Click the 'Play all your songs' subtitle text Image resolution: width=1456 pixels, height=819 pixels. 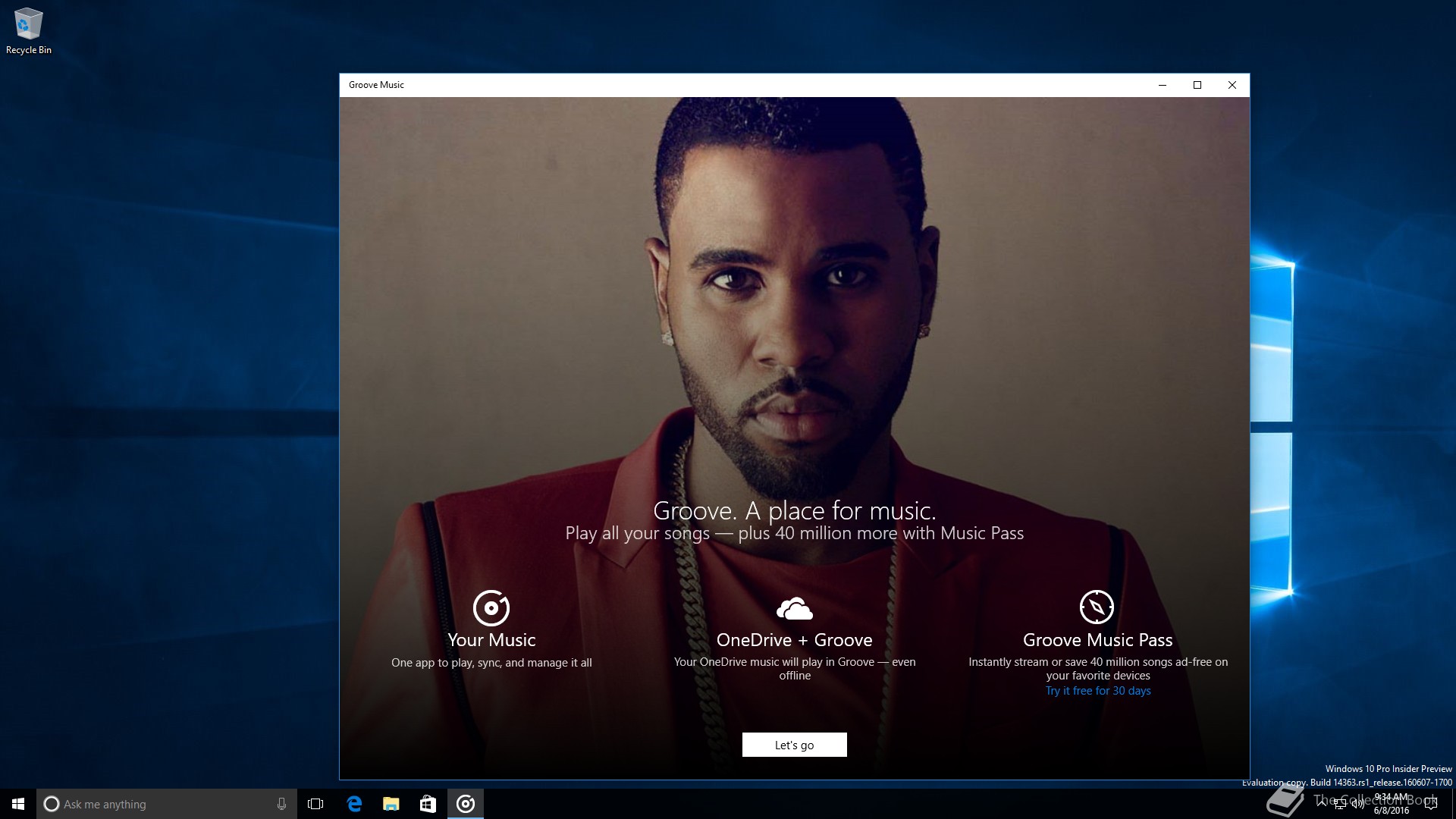794,533
